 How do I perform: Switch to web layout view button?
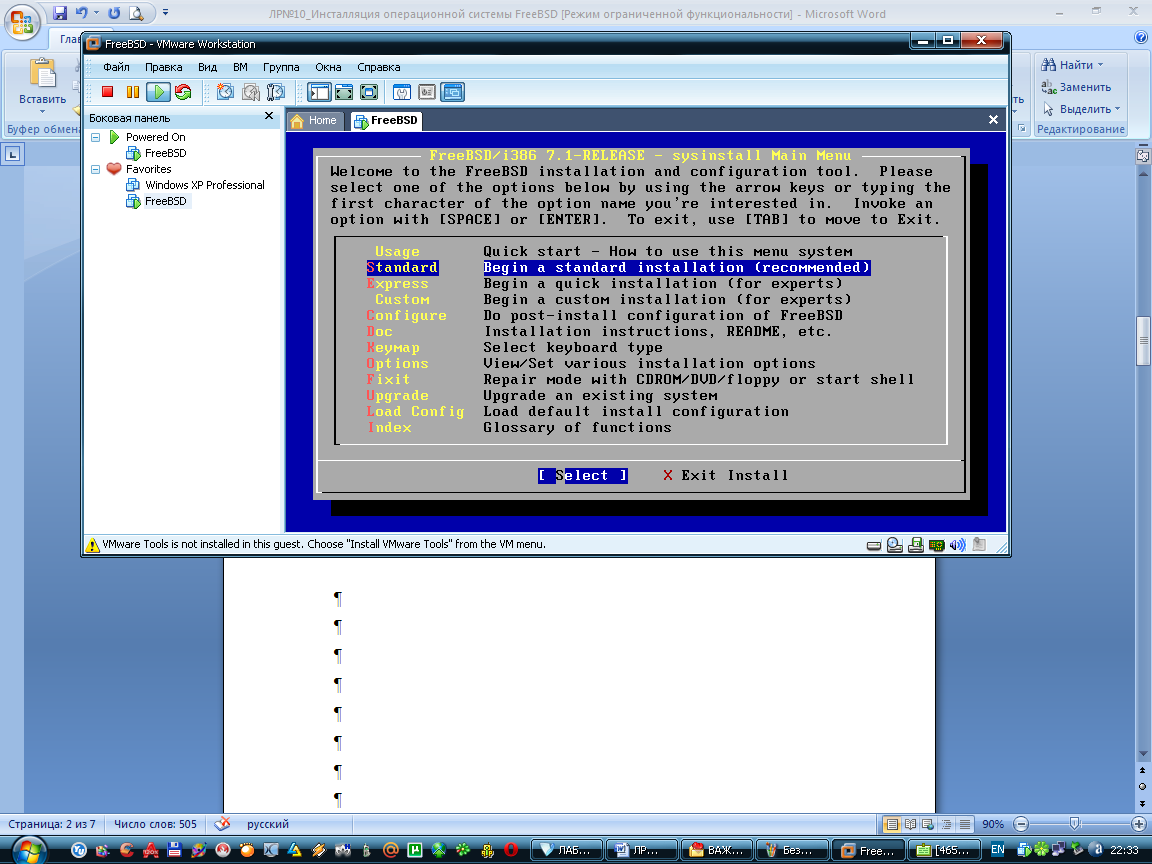click(928, 824)
